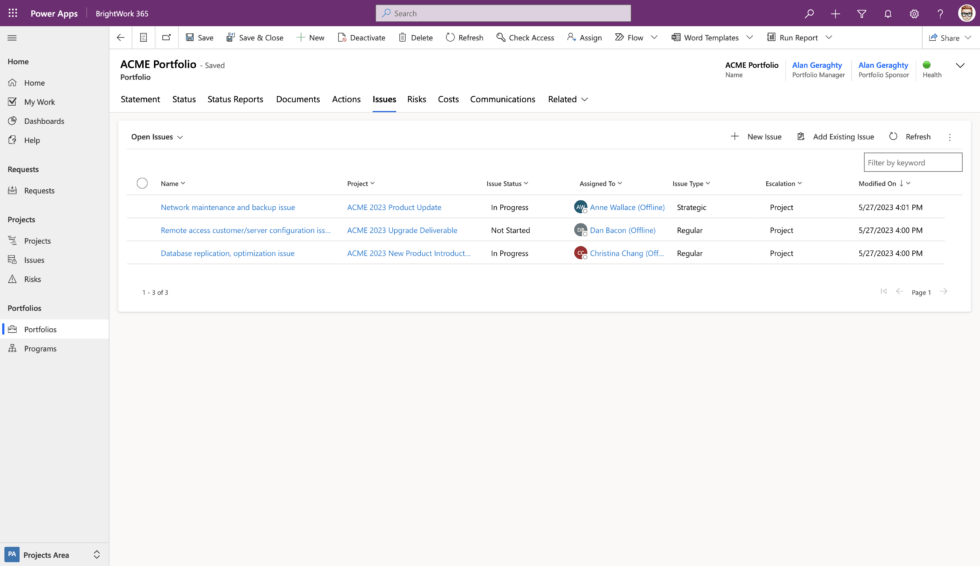Click Refresh in the top command bar

coord(464,38)
